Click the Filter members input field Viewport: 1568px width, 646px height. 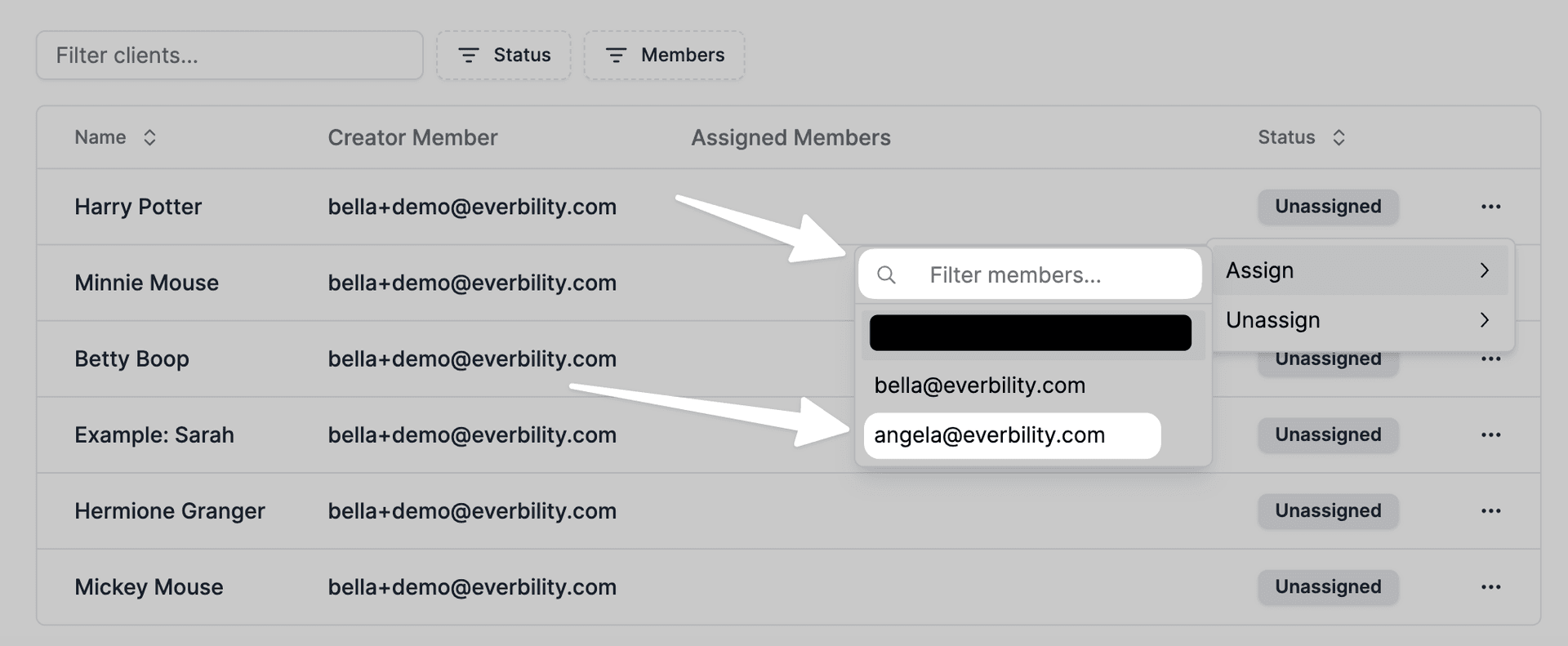click(1053, 275)
